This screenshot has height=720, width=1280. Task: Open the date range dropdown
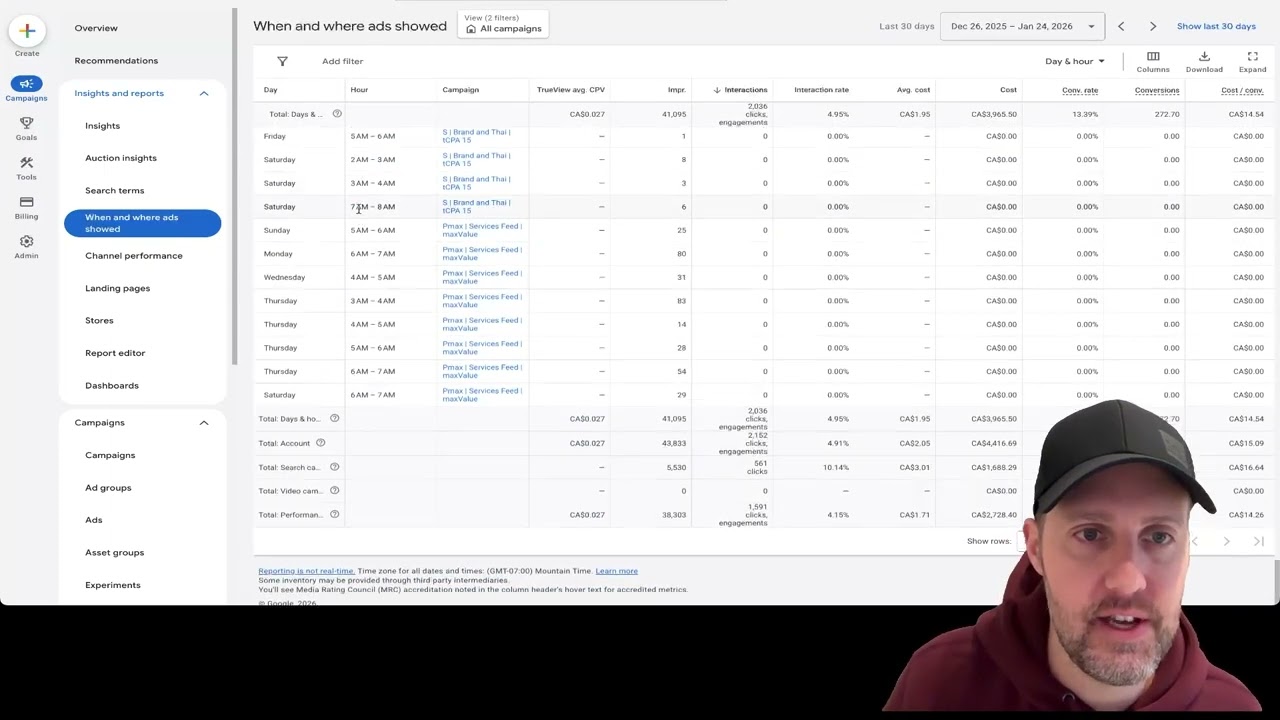[1022, 27]
